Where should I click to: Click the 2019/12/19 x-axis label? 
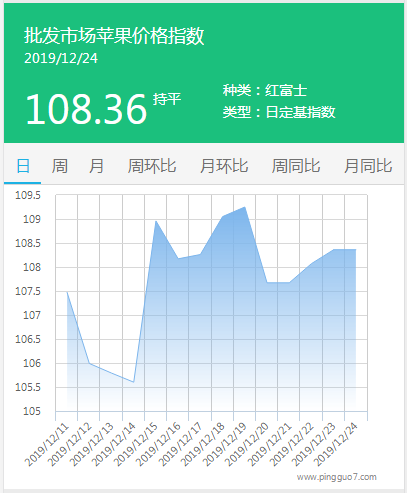click(x=225, y=444)
